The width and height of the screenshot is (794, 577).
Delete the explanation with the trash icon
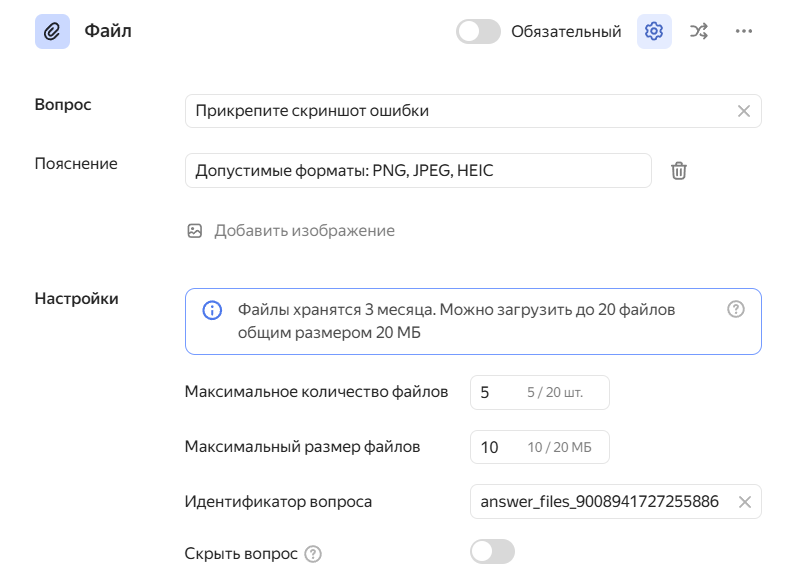coord(679,171)
